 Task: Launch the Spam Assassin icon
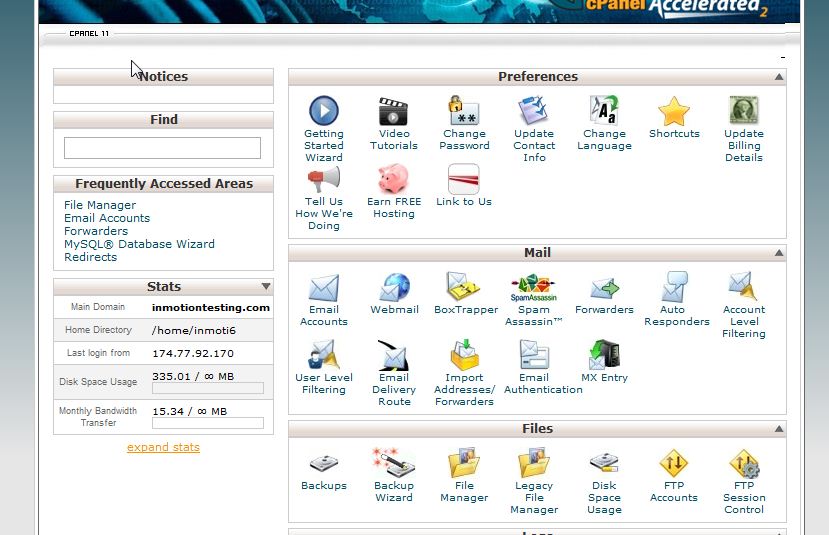[533, 288]
